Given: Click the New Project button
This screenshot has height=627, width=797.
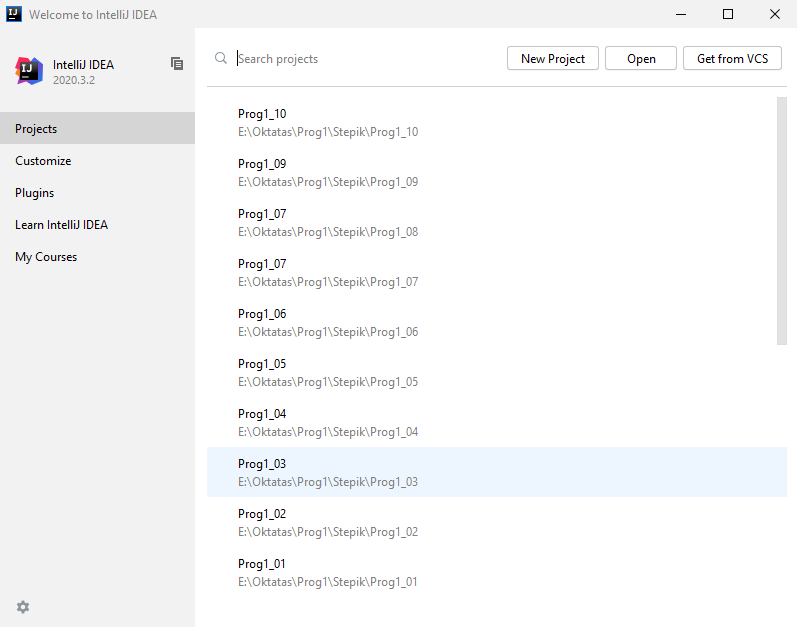Looking at the screenshot, I should [553, 58].
